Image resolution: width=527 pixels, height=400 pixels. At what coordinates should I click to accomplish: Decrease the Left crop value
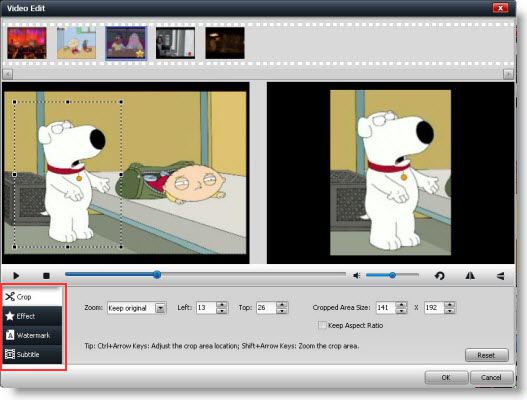tap(222, 311)
